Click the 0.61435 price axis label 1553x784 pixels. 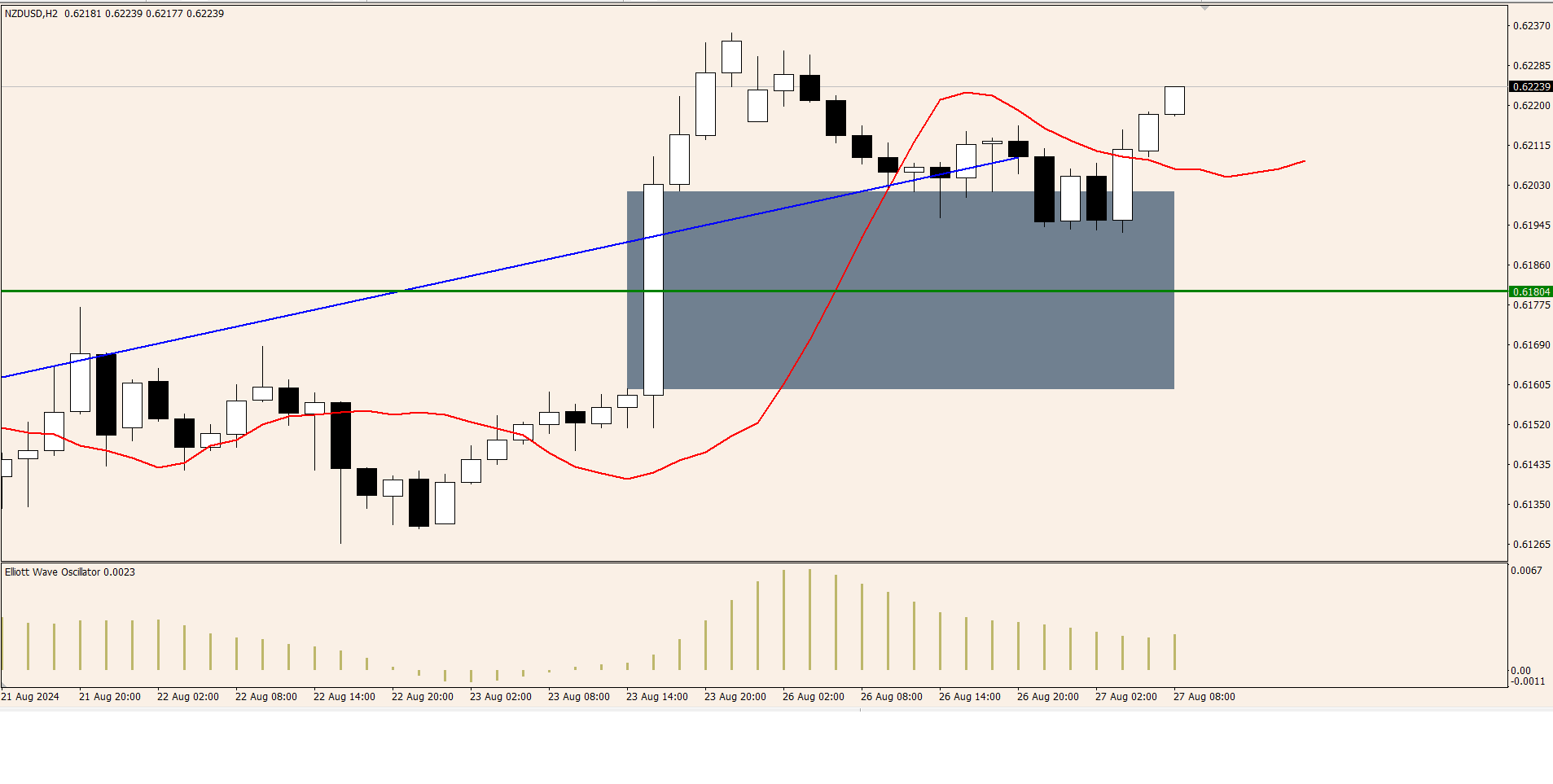[1531, 465]
